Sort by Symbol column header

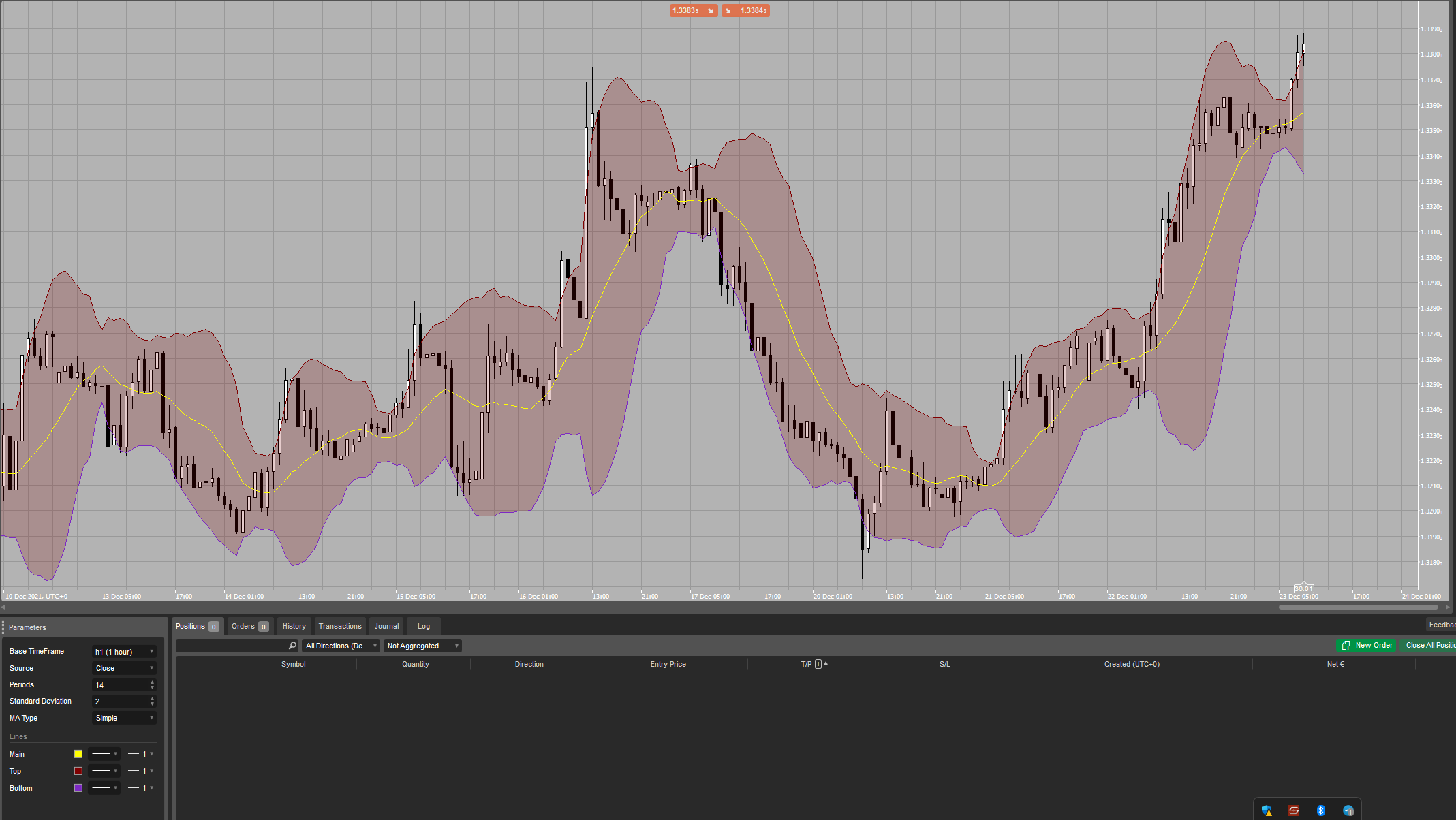coord(294,664)
